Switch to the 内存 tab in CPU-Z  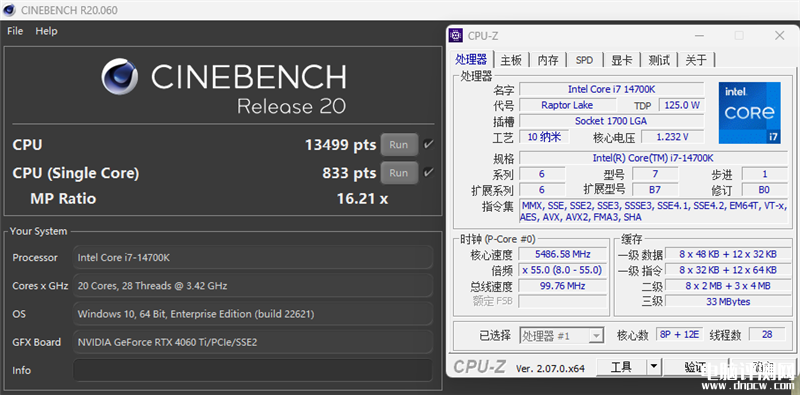click(548, 60)
